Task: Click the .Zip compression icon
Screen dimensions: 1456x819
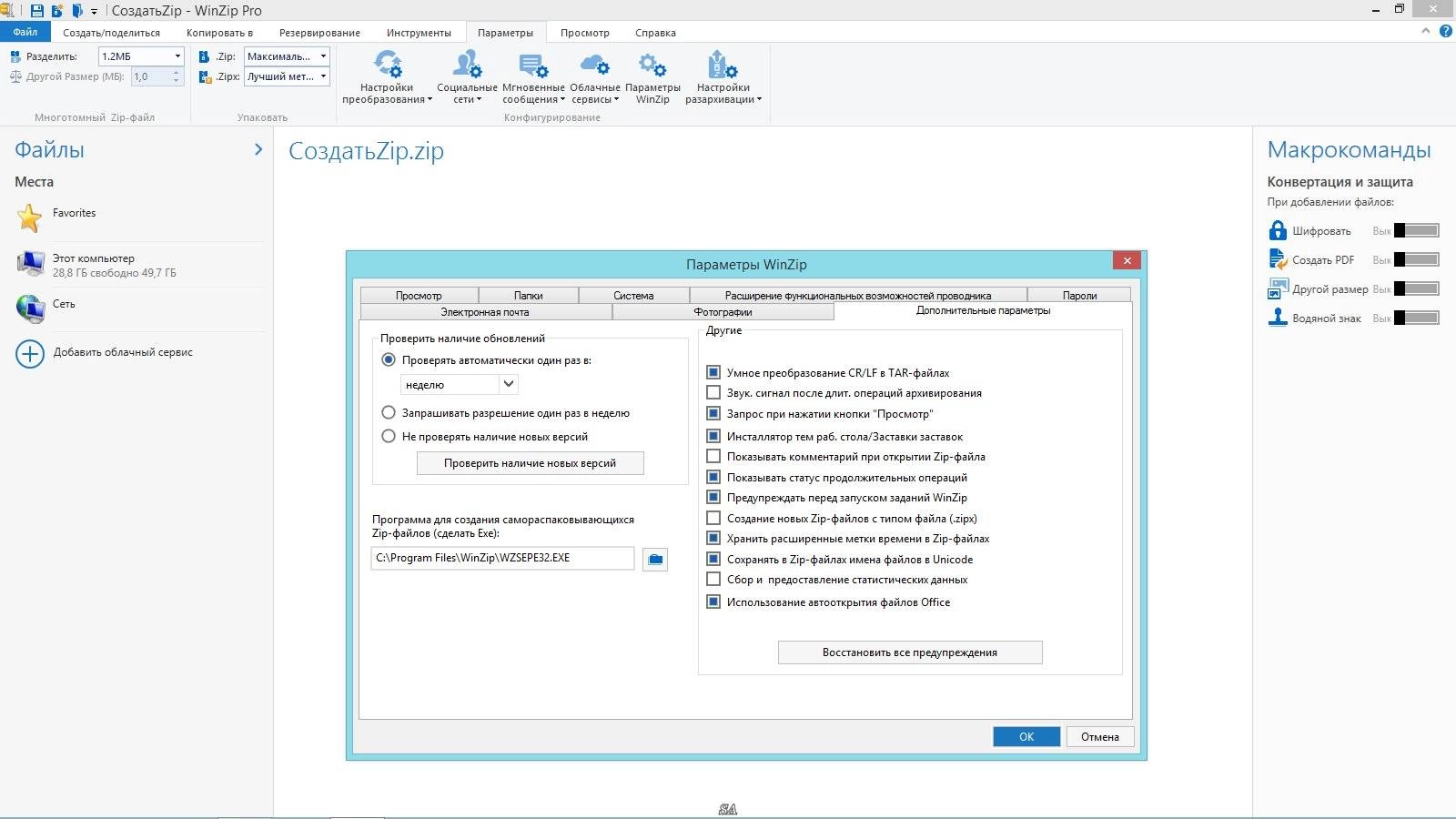Action: (204, 56)
